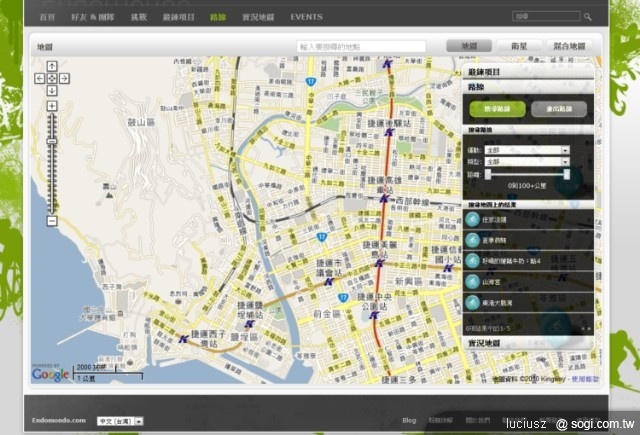This screenshot has width=640, height=435.
Task: Click the K metro icon at 捷運鹽埕埔站
Action: (x=249, y=324)
